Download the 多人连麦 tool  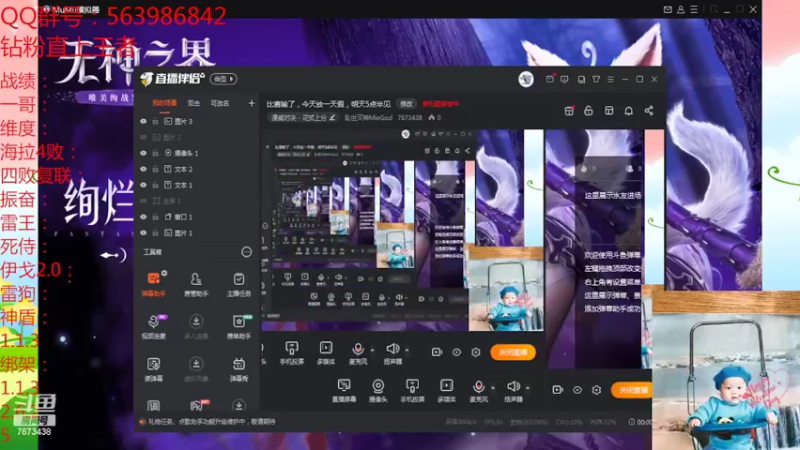[196, 327]
